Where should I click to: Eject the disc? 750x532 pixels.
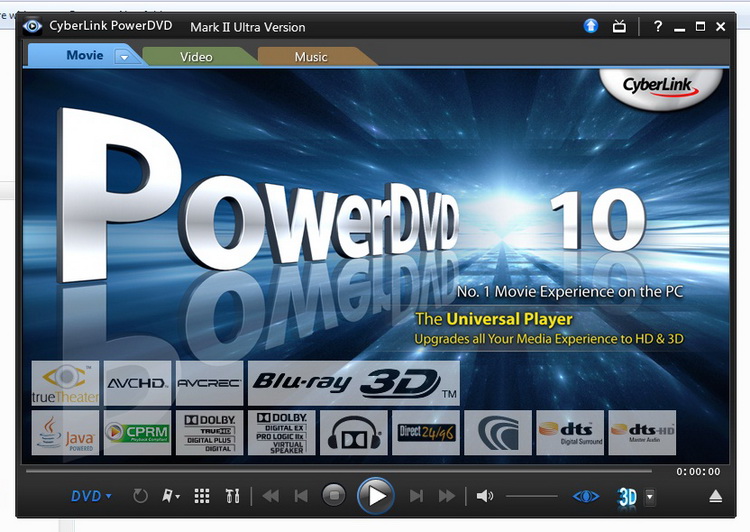(x=716, y=496)
